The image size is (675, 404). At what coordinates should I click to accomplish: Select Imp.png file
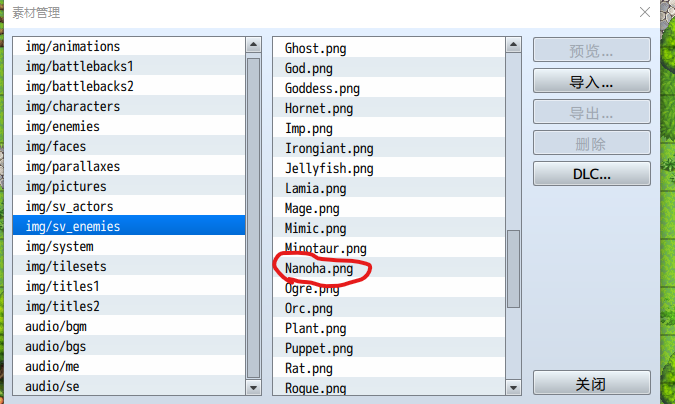point(389,128)
